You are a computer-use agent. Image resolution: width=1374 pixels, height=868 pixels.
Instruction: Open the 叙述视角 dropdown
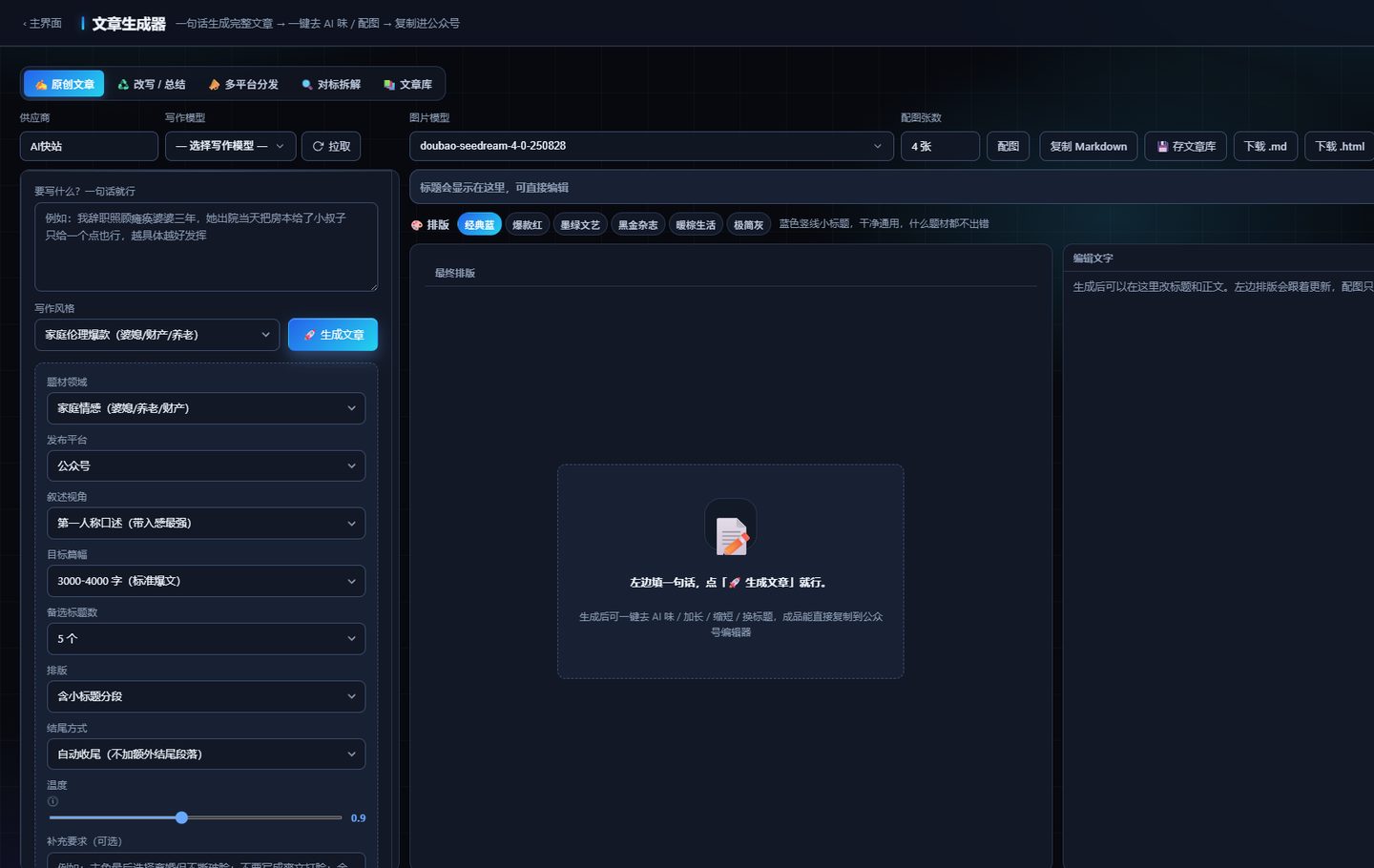coord(206,523)
